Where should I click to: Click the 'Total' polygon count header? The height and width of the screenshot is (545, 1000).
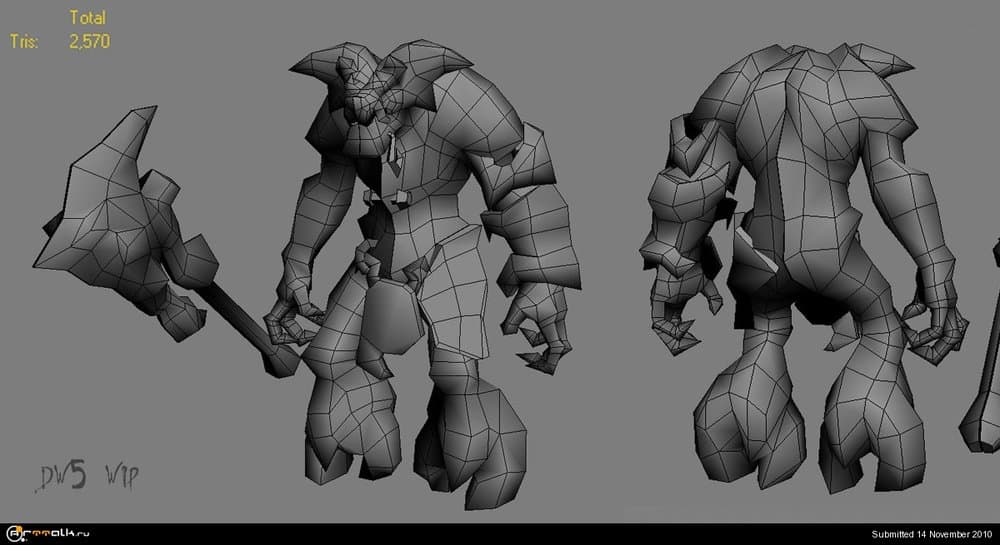coord(87,18)
